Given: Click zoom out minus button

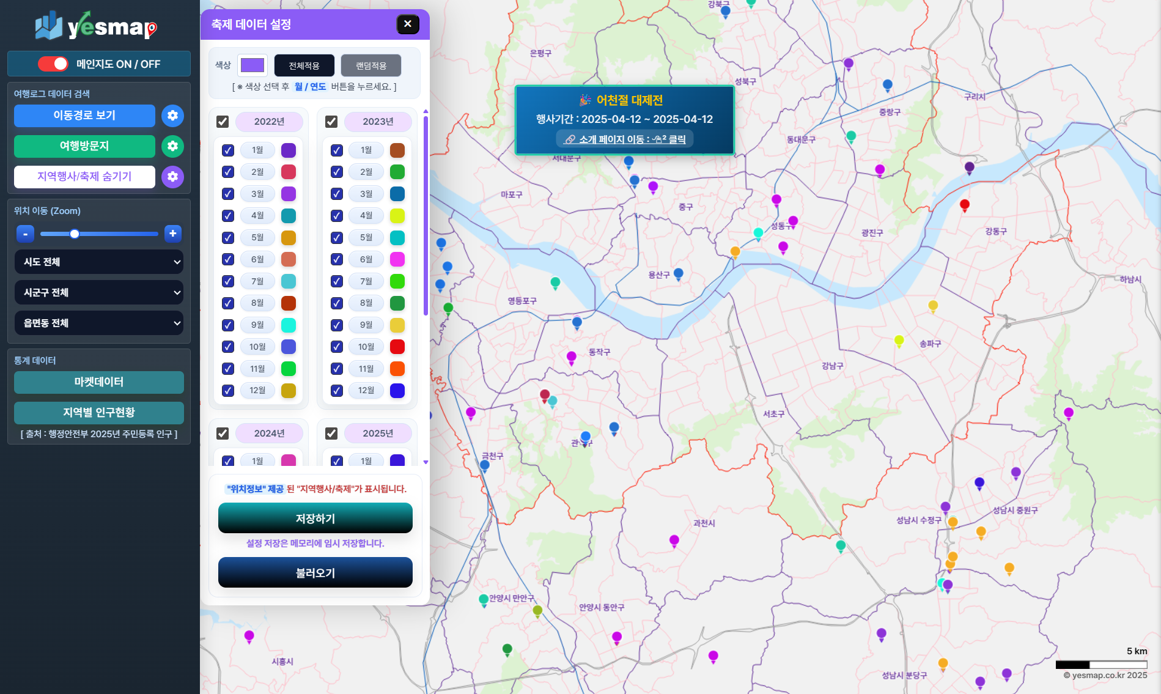Looking at the screenshot, I should tap(25, 233).
